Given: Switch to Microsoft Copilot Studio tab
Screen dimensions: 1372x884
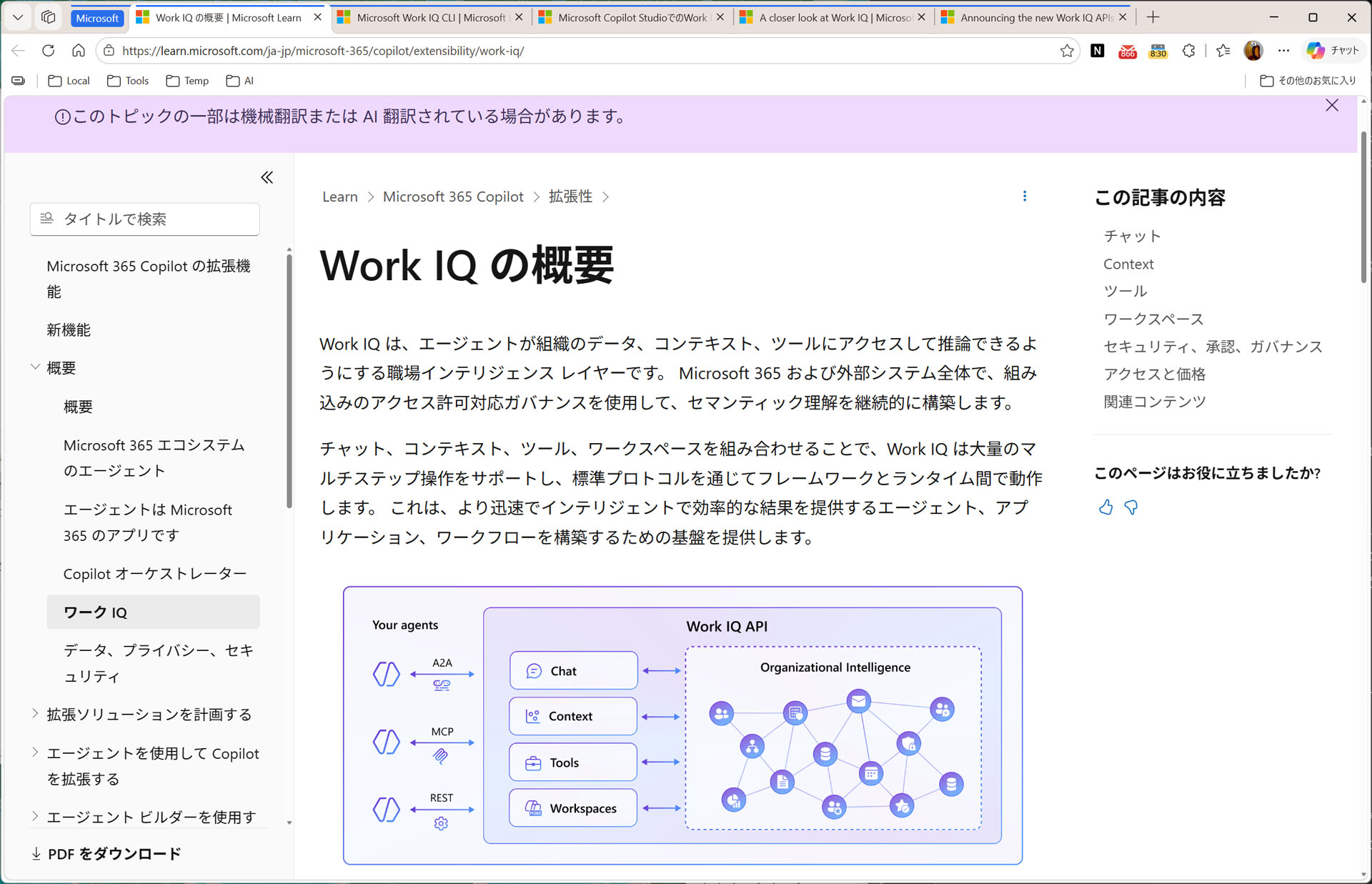Looking at the screenshot, I should [x=632, y=17].
